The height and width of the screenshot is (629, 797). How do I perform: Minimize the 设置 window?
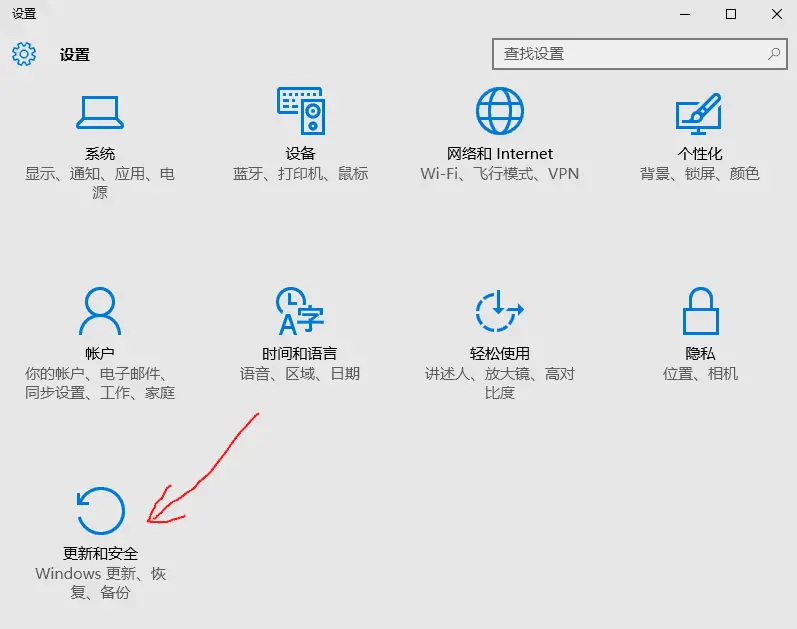click(x=685, y=14)
